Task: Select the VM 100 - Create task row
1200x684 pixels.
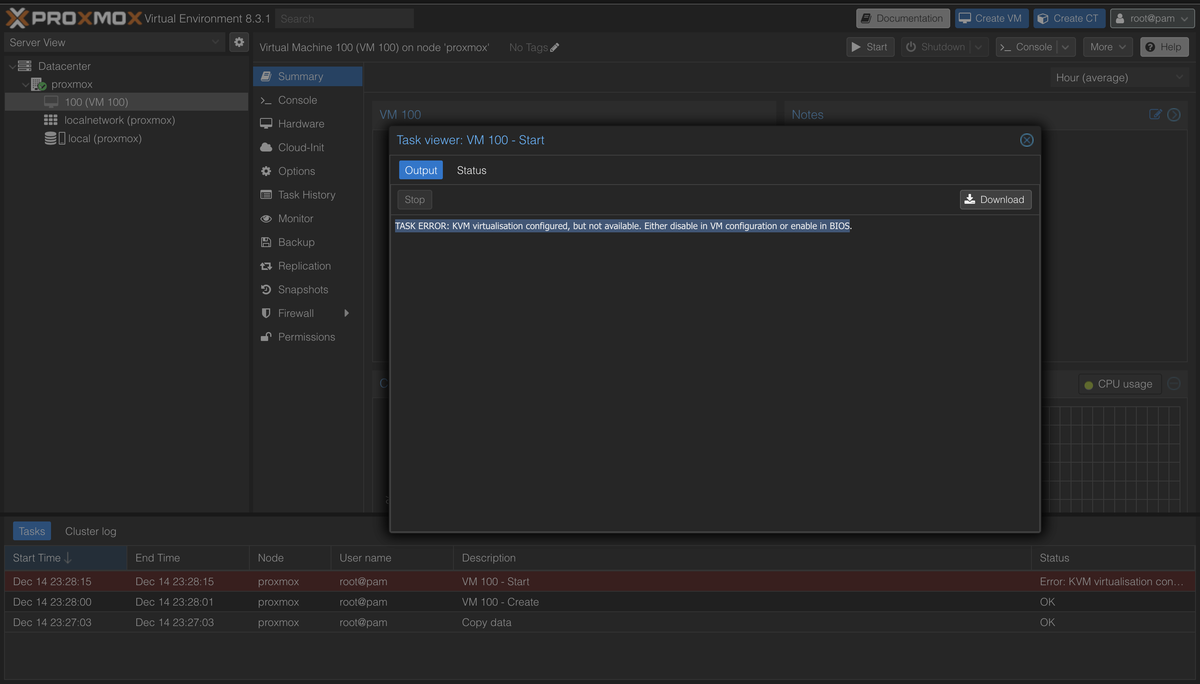Action: (600, 602)
